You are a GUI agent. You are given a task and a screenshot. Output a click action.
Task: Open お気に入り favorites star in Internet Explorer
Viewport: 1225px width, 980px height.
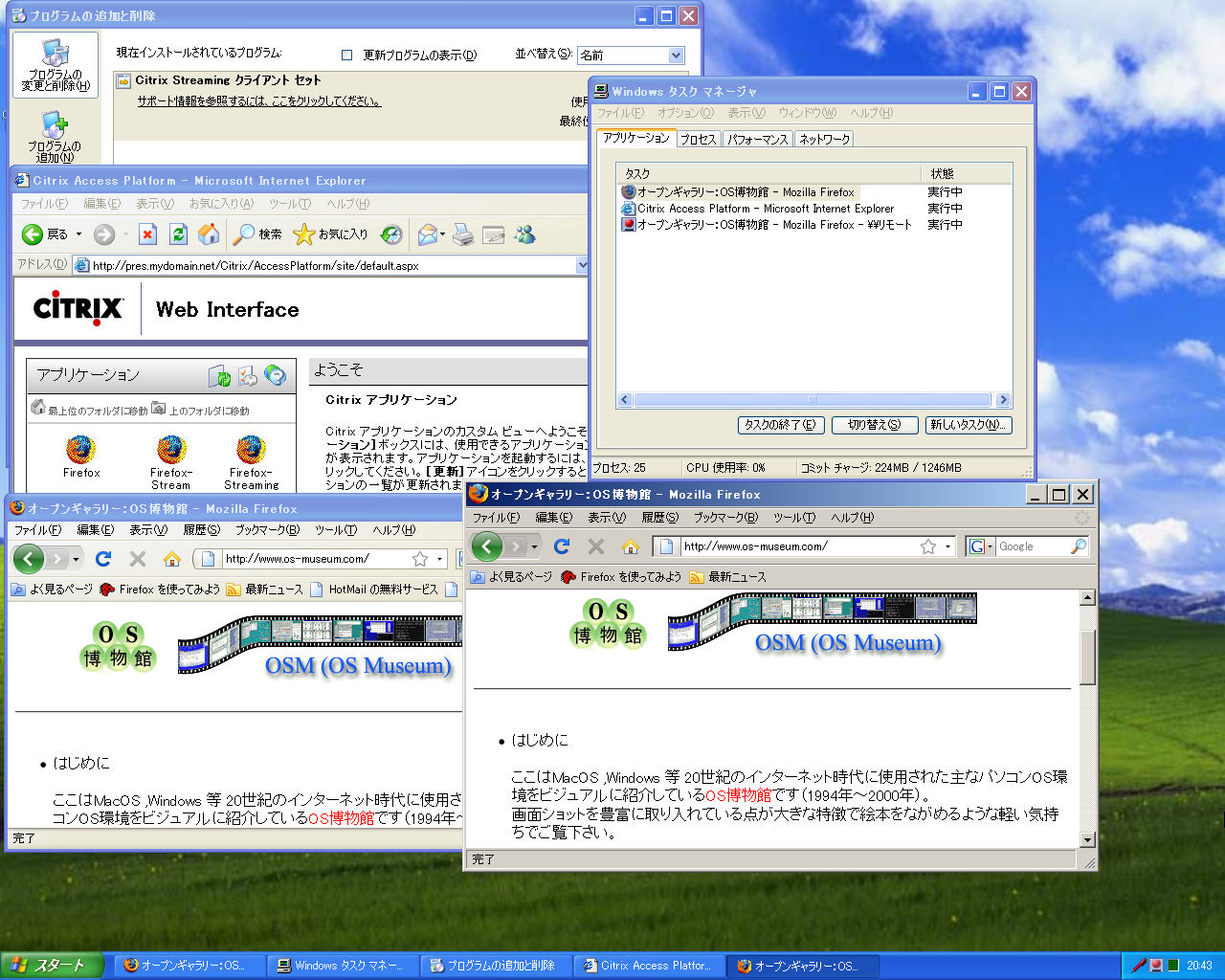tap(303, 234)
